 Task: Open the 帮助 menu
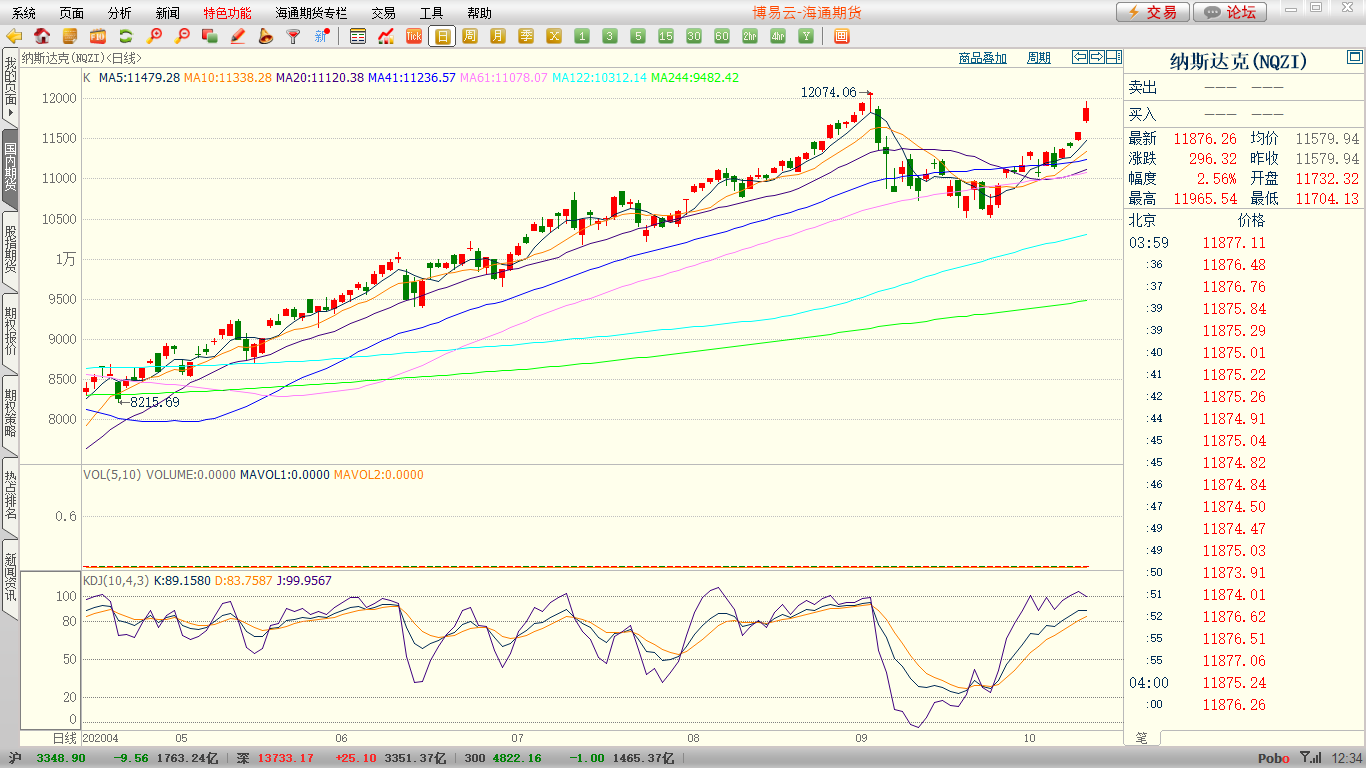(x=479, y=13)
